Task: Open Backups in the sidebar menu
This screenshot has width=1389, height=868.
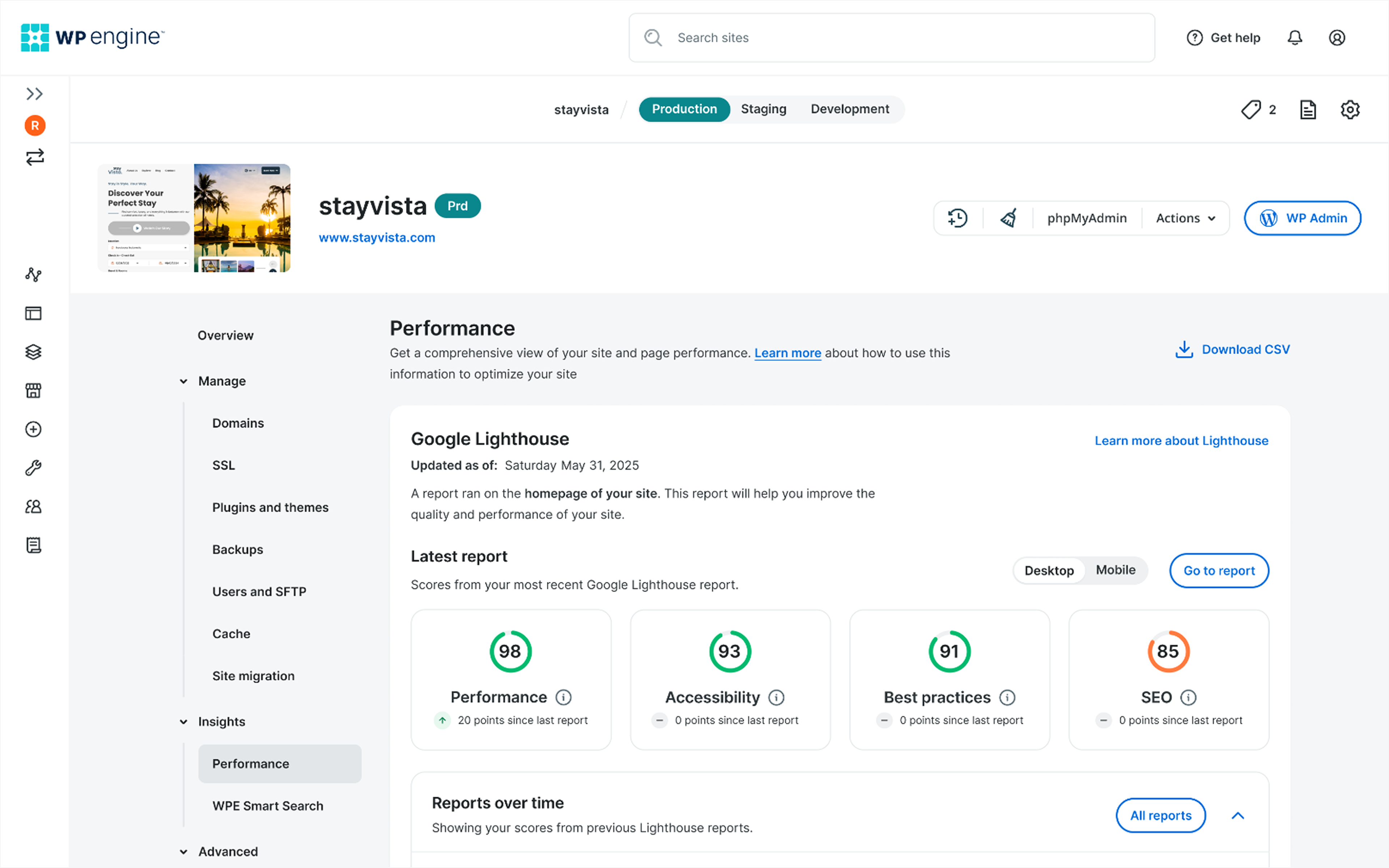Action: point(238,549)
